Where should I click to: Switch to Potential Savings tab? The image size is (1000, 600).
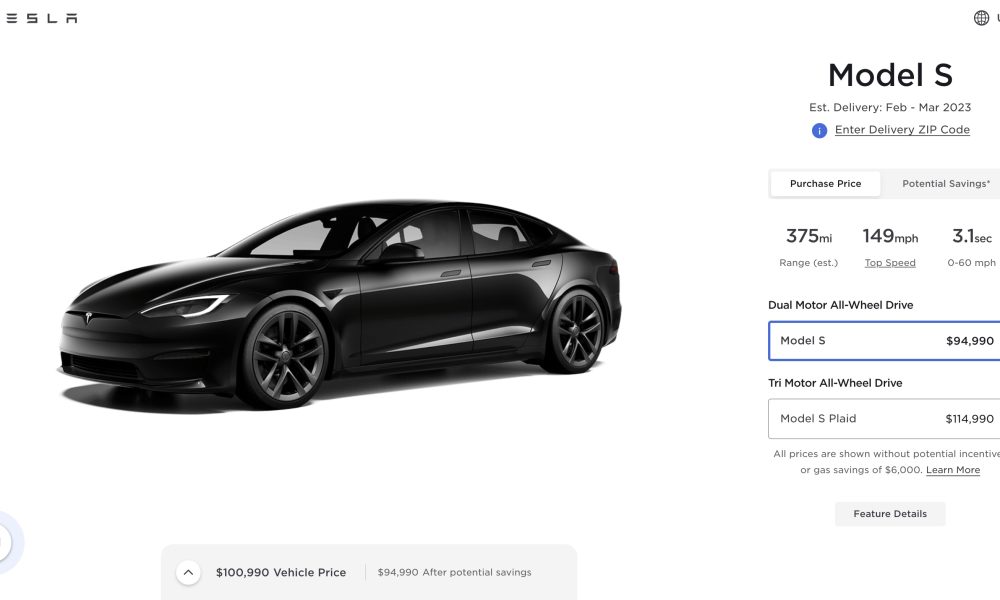[945, 184]
